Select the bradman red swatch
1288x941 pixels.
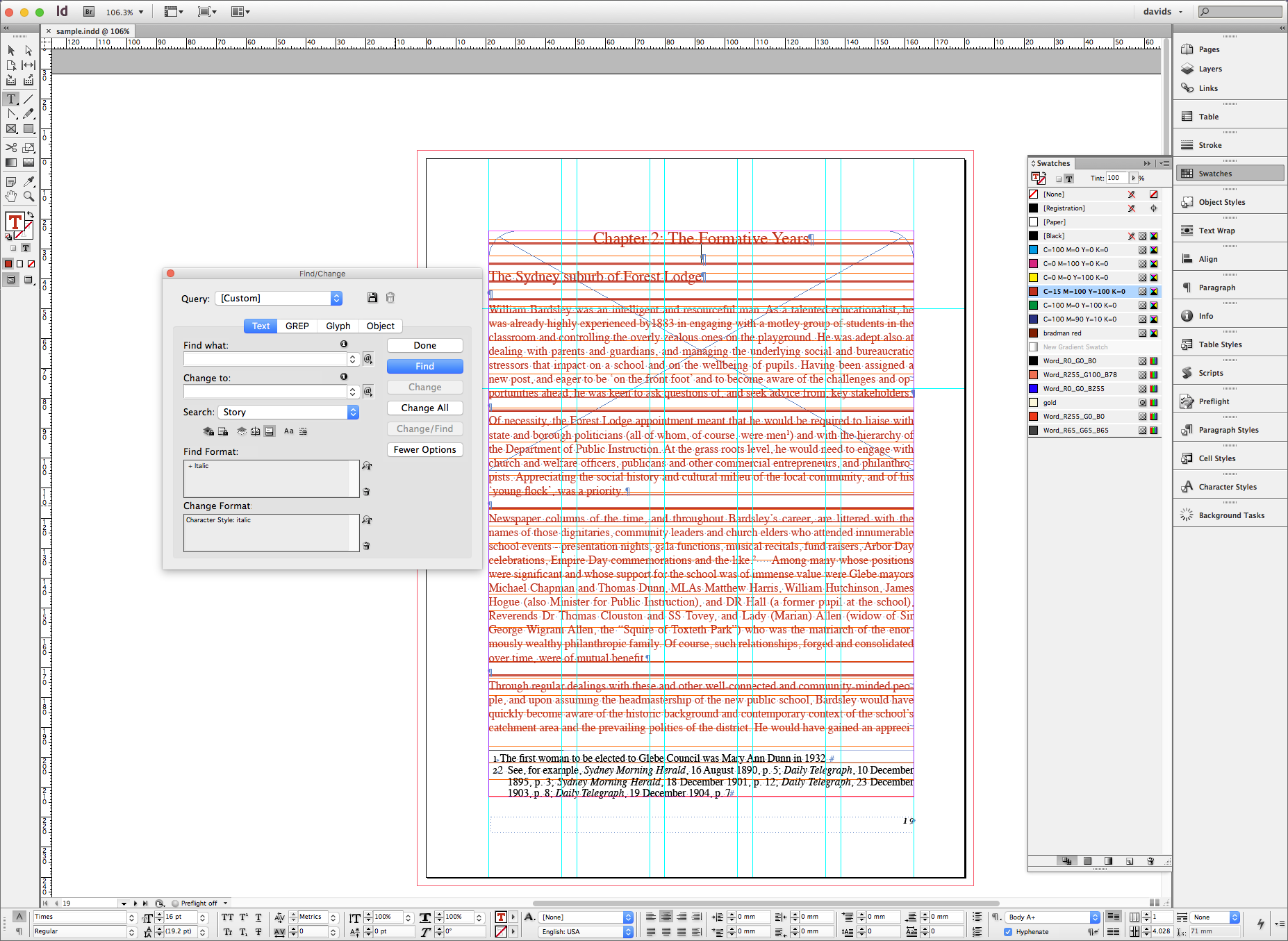[1062, 333]
